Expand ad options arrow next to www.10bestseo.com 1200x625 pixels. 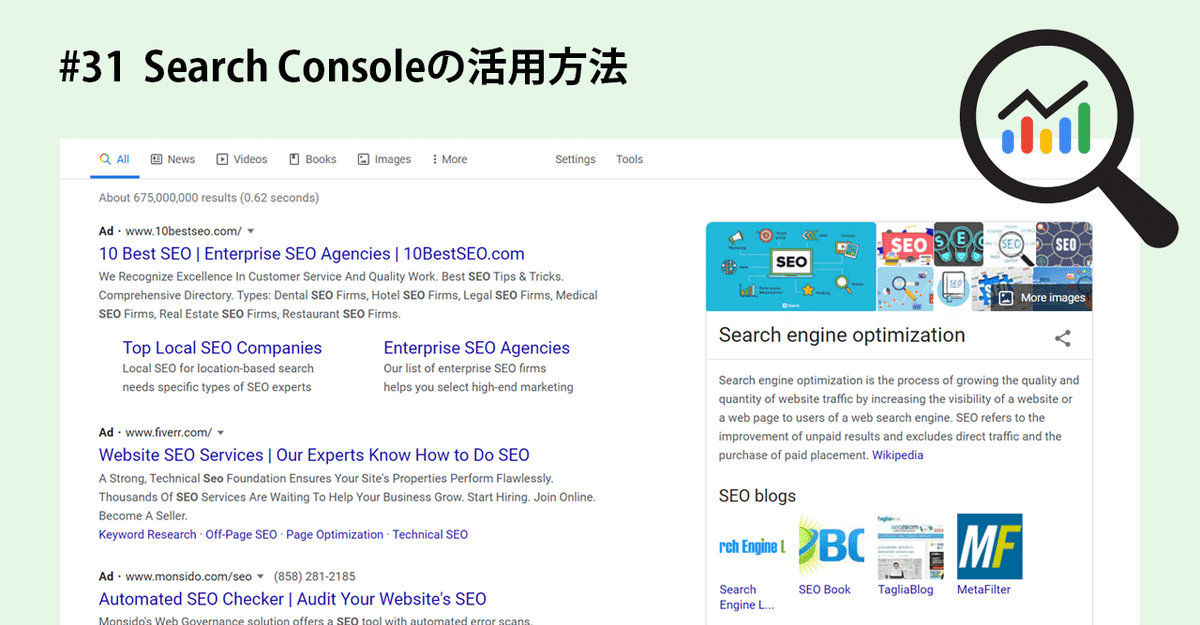251,231
